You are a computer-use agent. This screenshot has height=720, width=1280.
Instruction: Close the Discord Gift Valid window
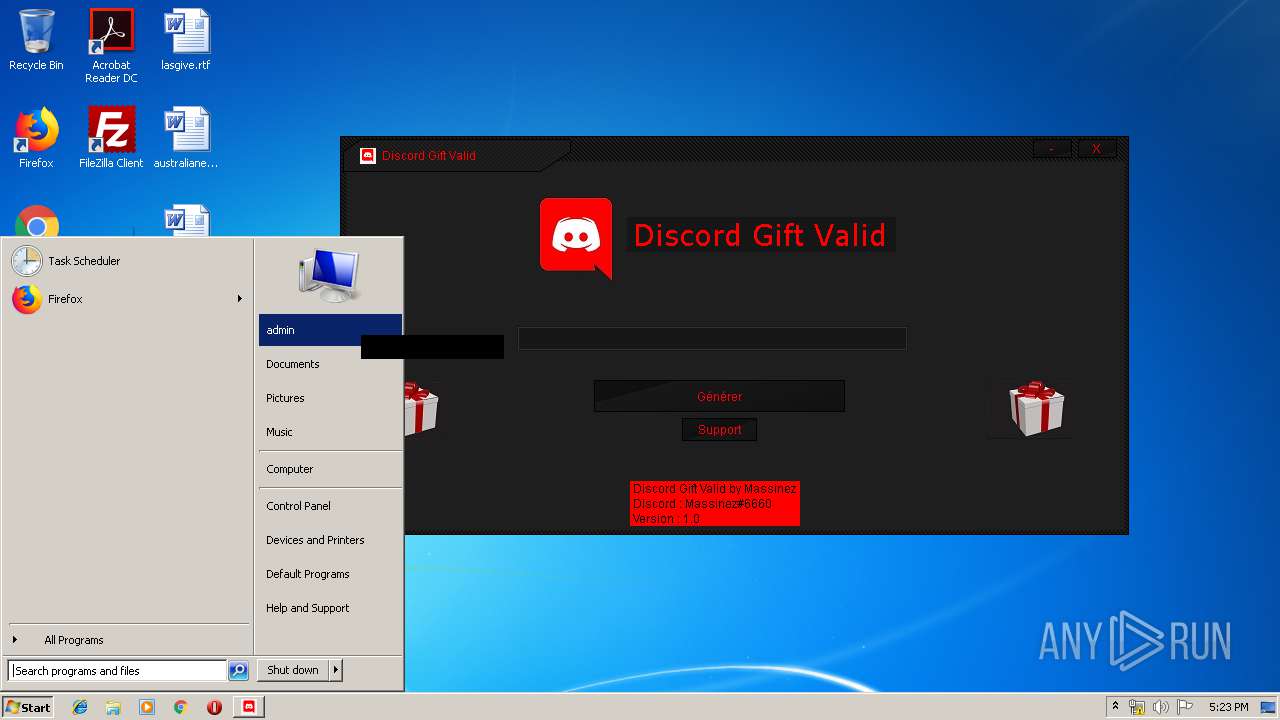pyautogui.click(x=1097, y=149)
